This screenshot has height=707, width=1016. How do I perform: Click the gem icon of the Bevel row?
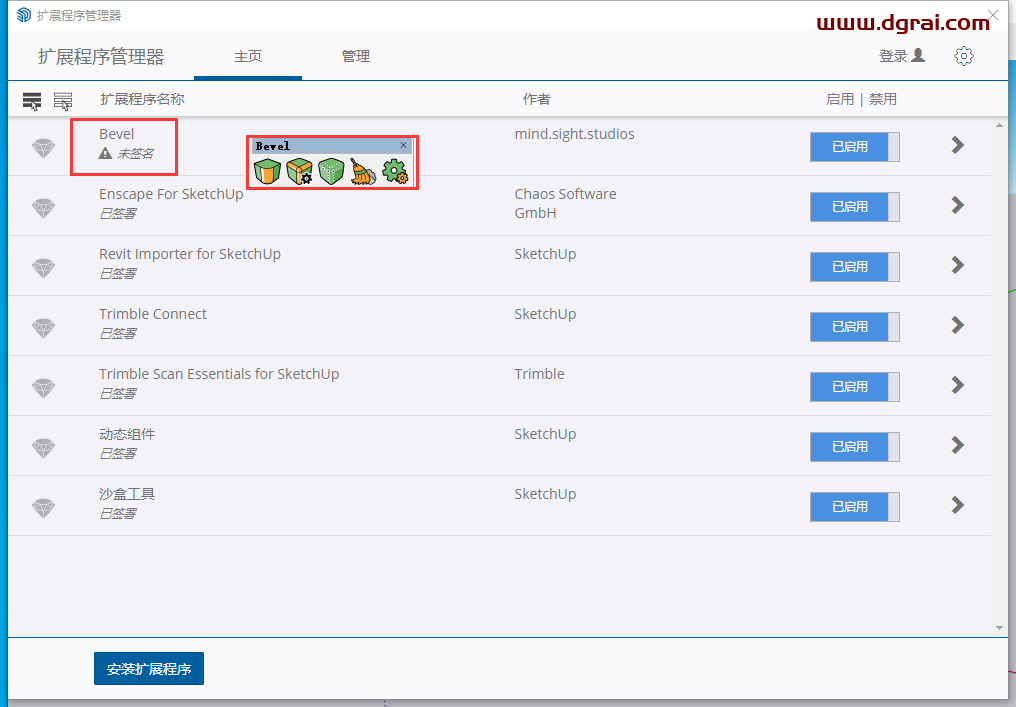coord(43,148)
